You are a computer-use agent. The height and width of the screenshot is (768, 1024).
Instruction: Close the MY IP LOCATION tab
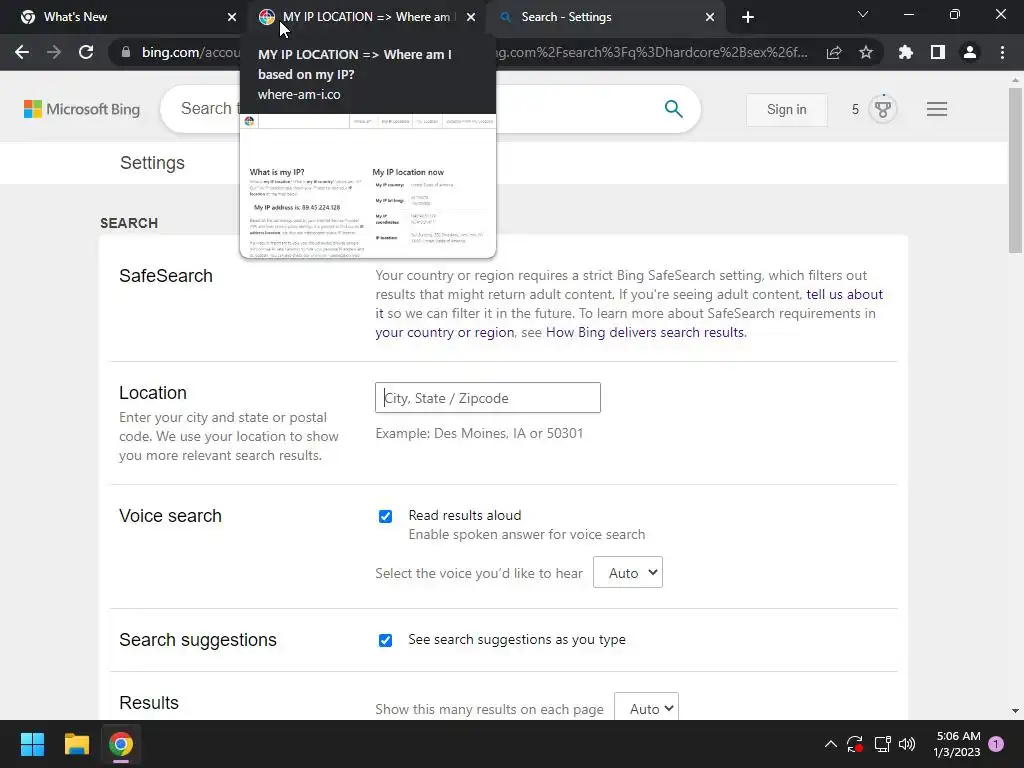(x=471, y=17)
